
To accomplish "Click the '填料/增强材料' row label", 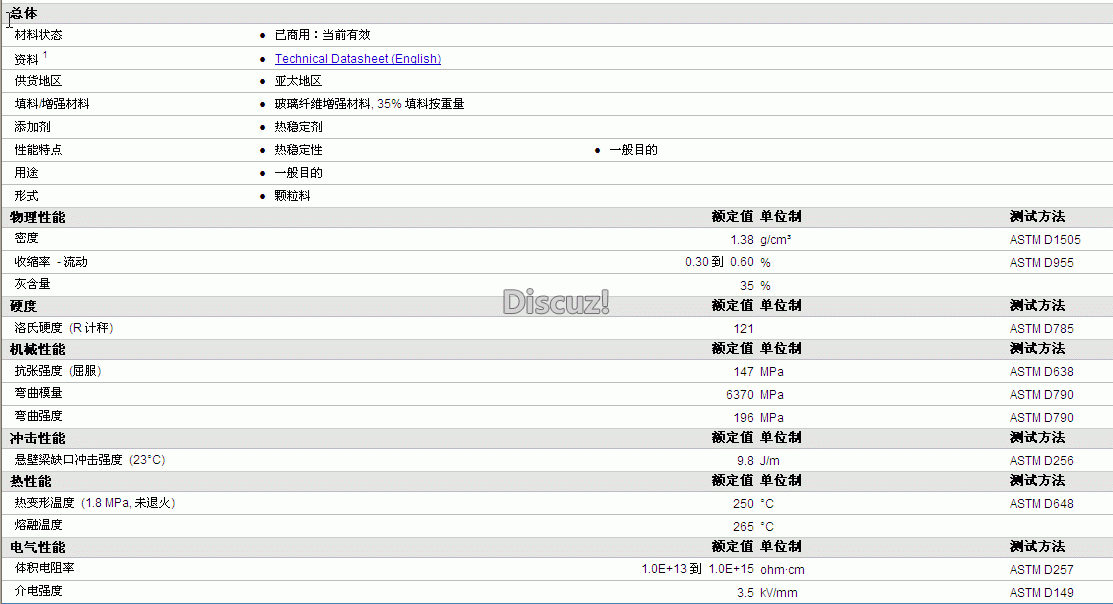I will [x=52, y=104].
